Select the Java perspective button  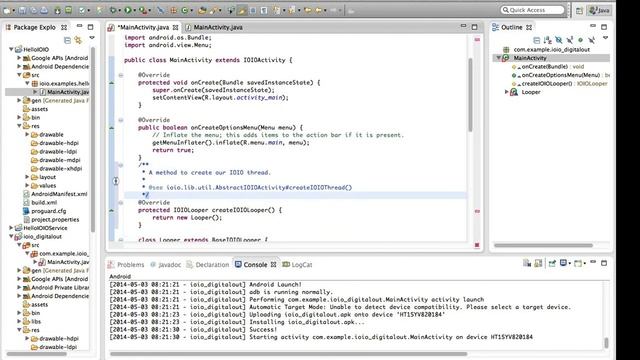599,10
